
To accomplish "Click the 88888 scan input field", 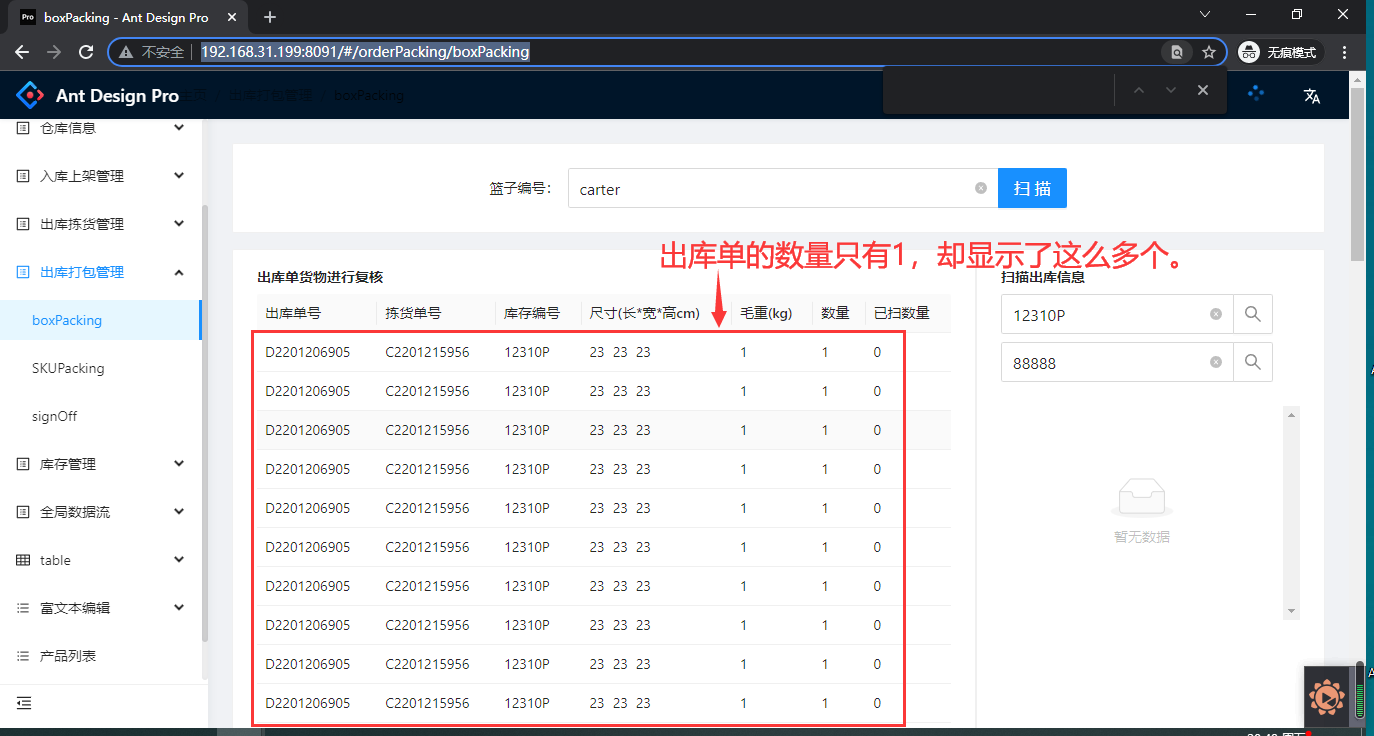I will [x=1105, y=363].
